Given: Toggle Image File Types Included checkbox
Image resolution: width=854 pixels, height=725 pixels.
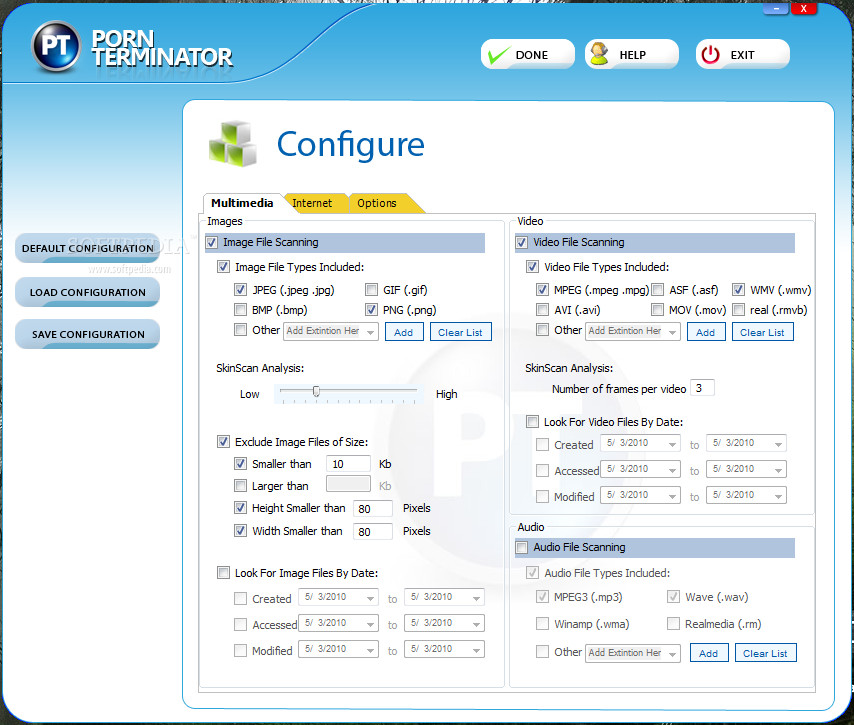Looking at the screenshot, I should (223, 267).
